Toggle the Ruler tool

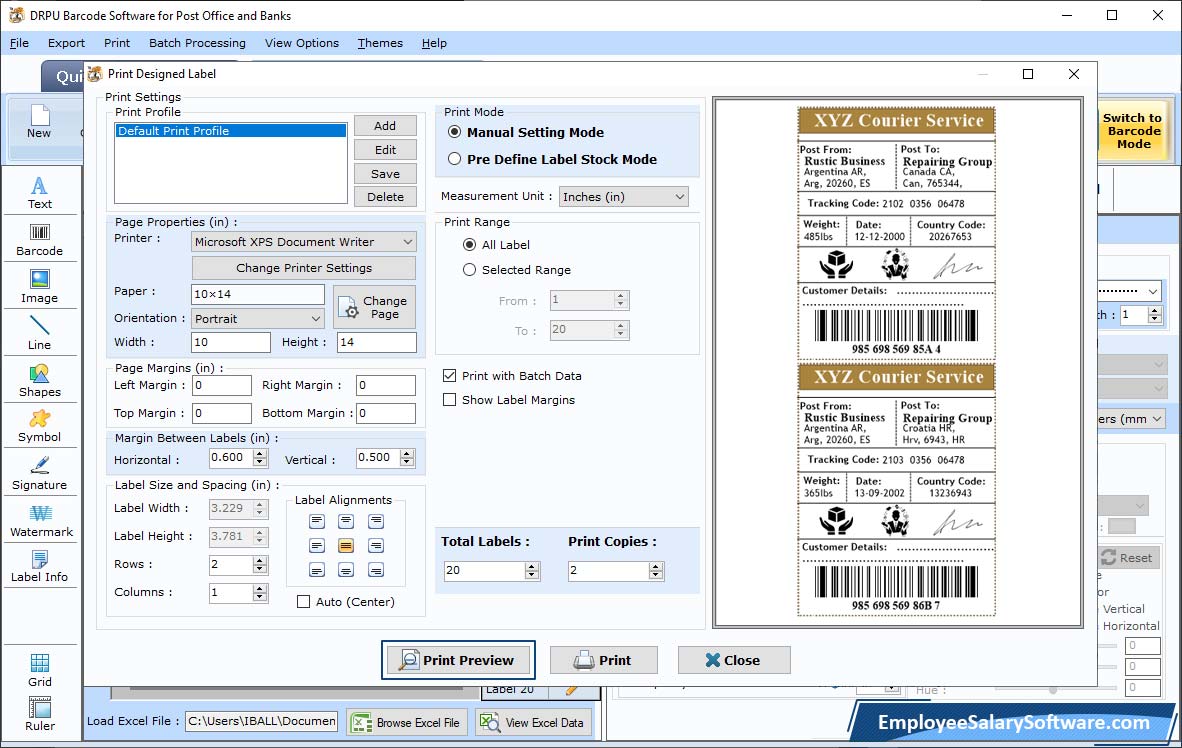tap(39, 715)
